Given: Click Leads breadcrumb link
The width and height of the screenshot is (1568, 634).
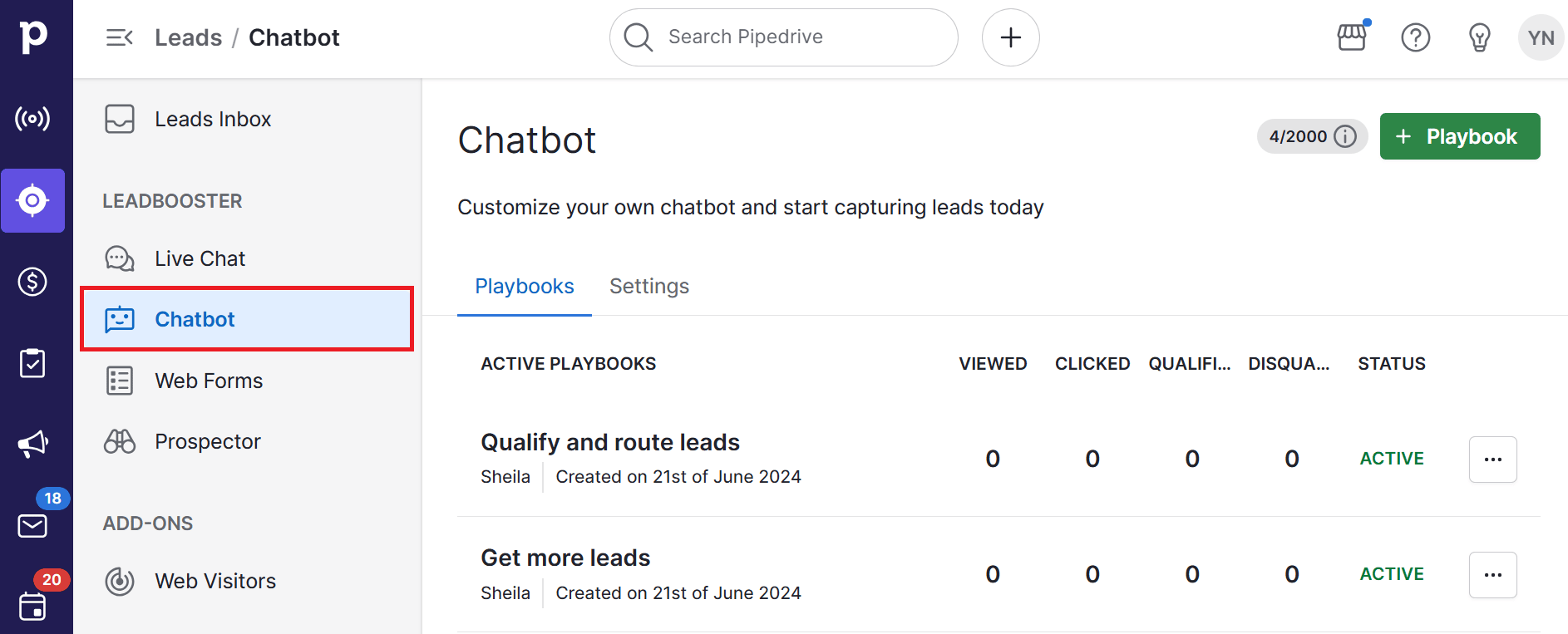Looking at the screenshot, I should coord(189,37).
